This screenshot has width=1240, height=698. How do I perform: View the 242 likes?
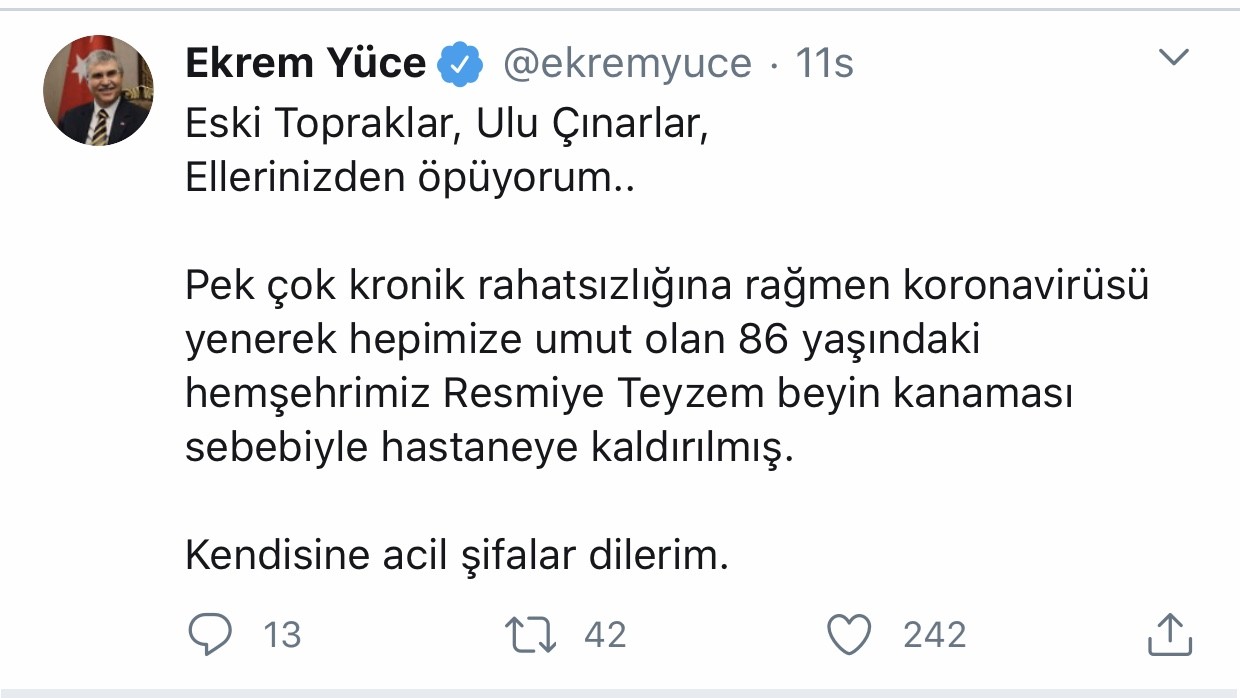[x=932, y=632]
